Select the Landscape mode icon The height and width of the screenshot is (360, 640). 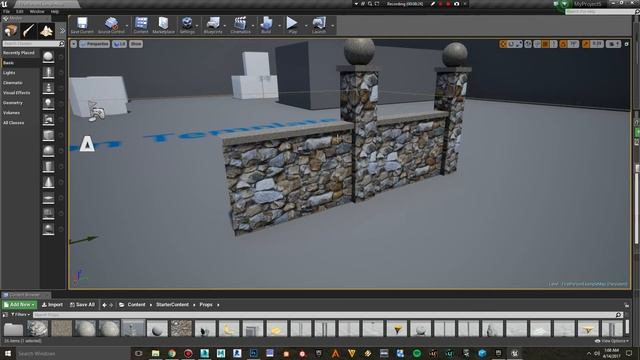click(x=46, y=31)
